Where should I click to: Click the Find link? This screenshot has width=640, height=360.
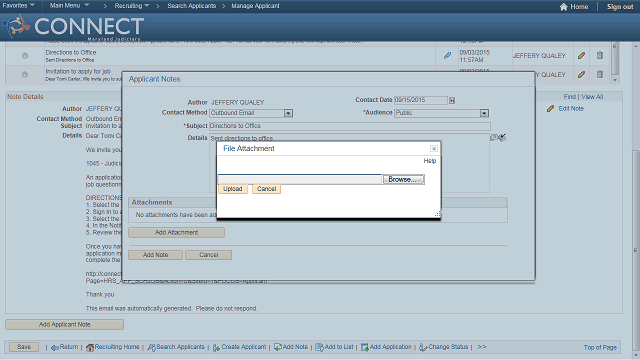569,97
